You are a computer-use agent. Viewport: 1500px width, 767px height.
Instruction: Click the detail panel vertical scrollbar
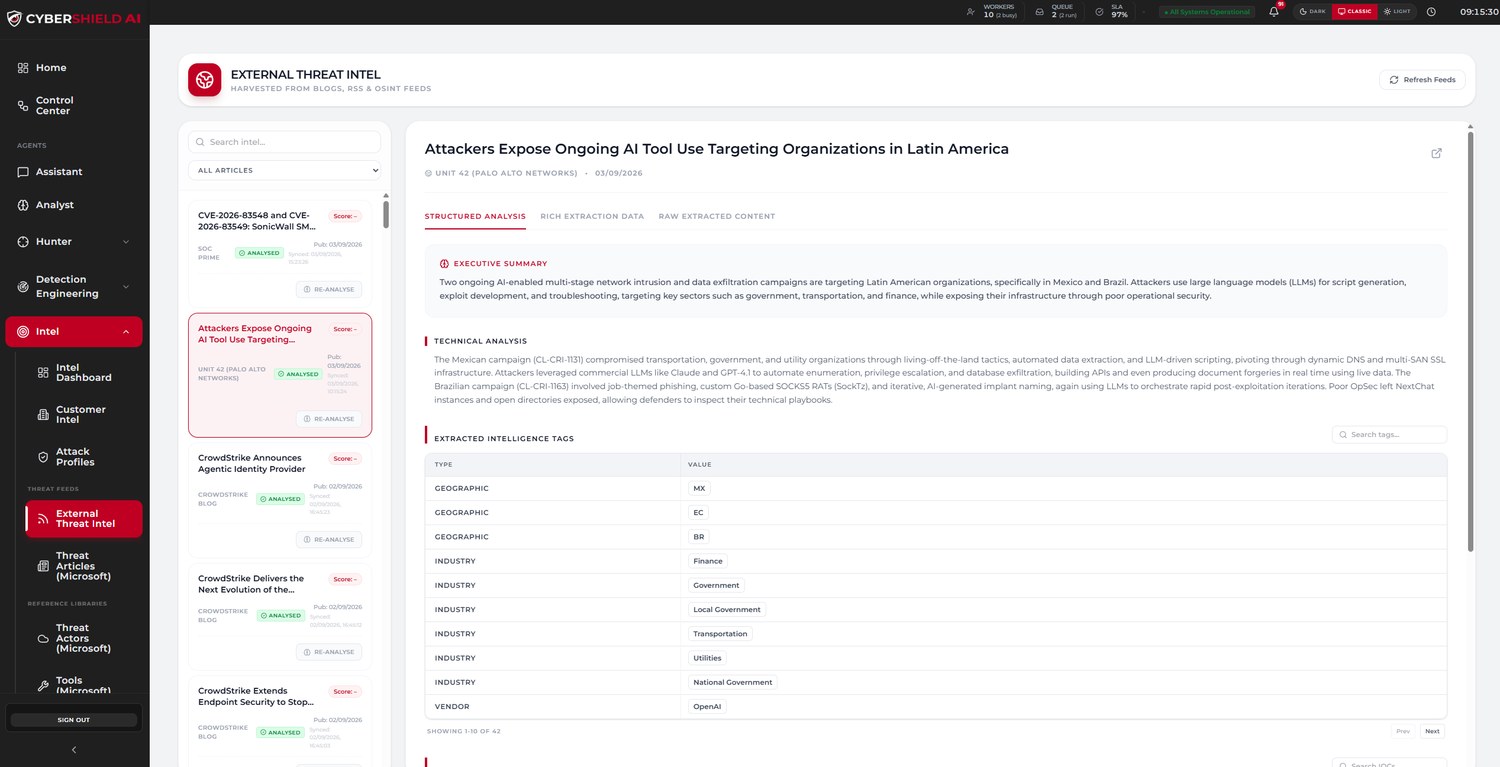click(x=1470, y=340)
